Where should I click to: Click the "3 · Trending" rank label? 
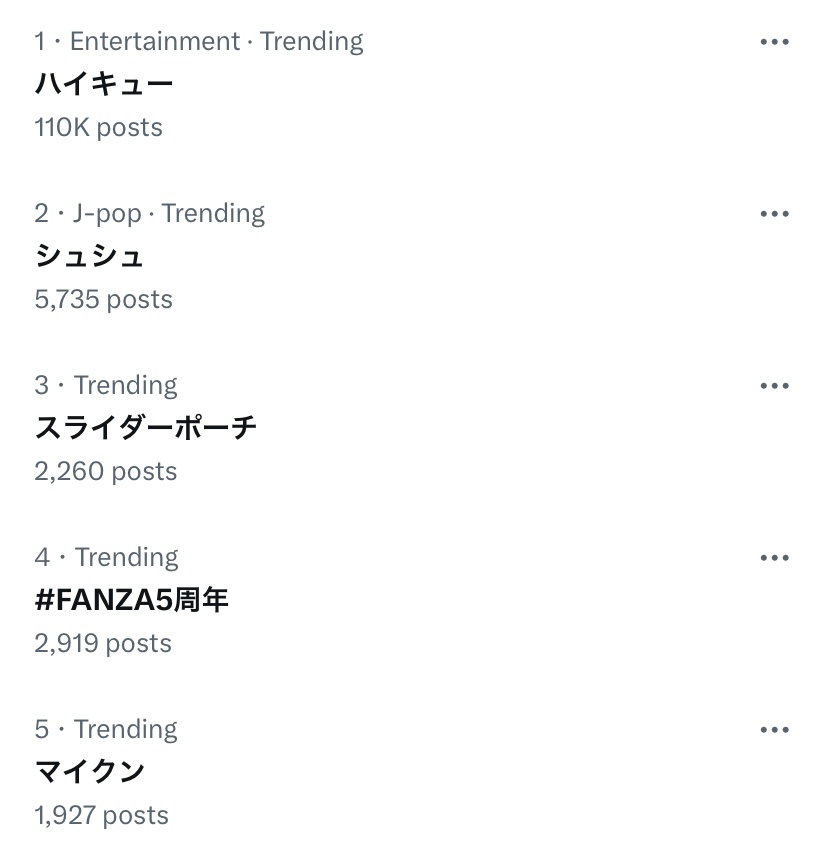click(x=106, y=386)
